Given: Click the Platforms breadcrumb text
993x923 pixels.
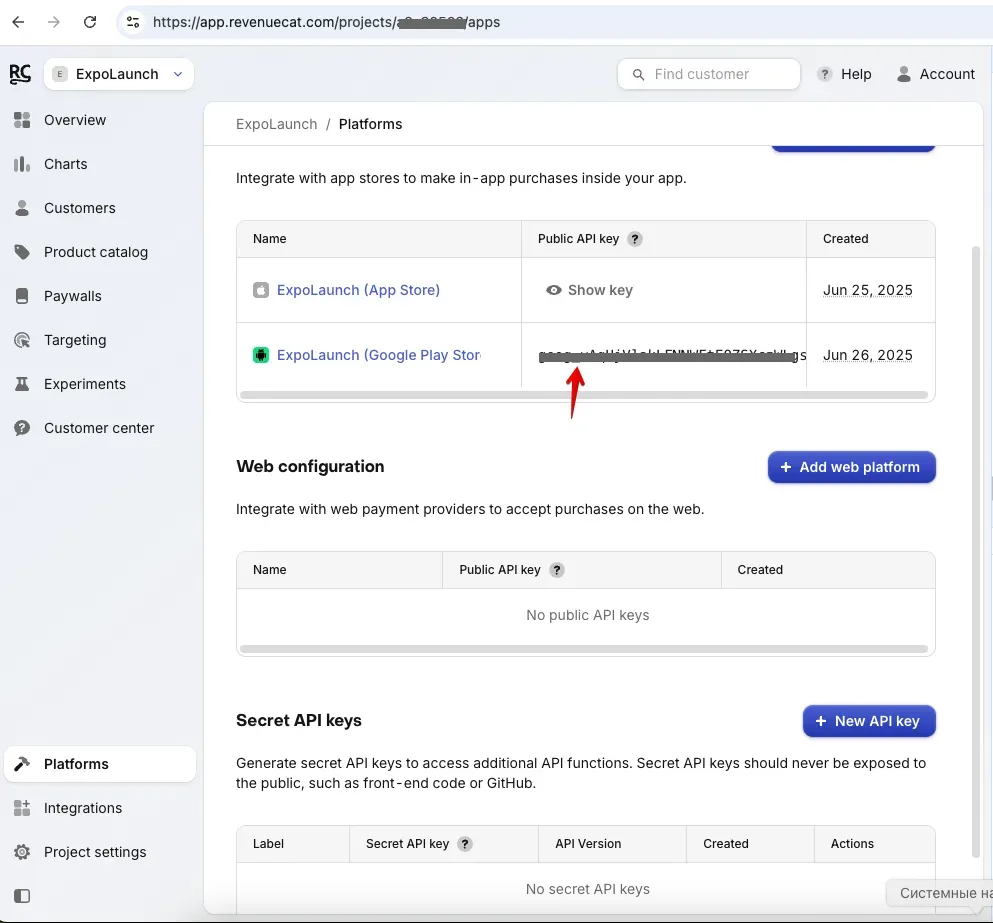Looking at the screenshot, I should click(370, 124).
